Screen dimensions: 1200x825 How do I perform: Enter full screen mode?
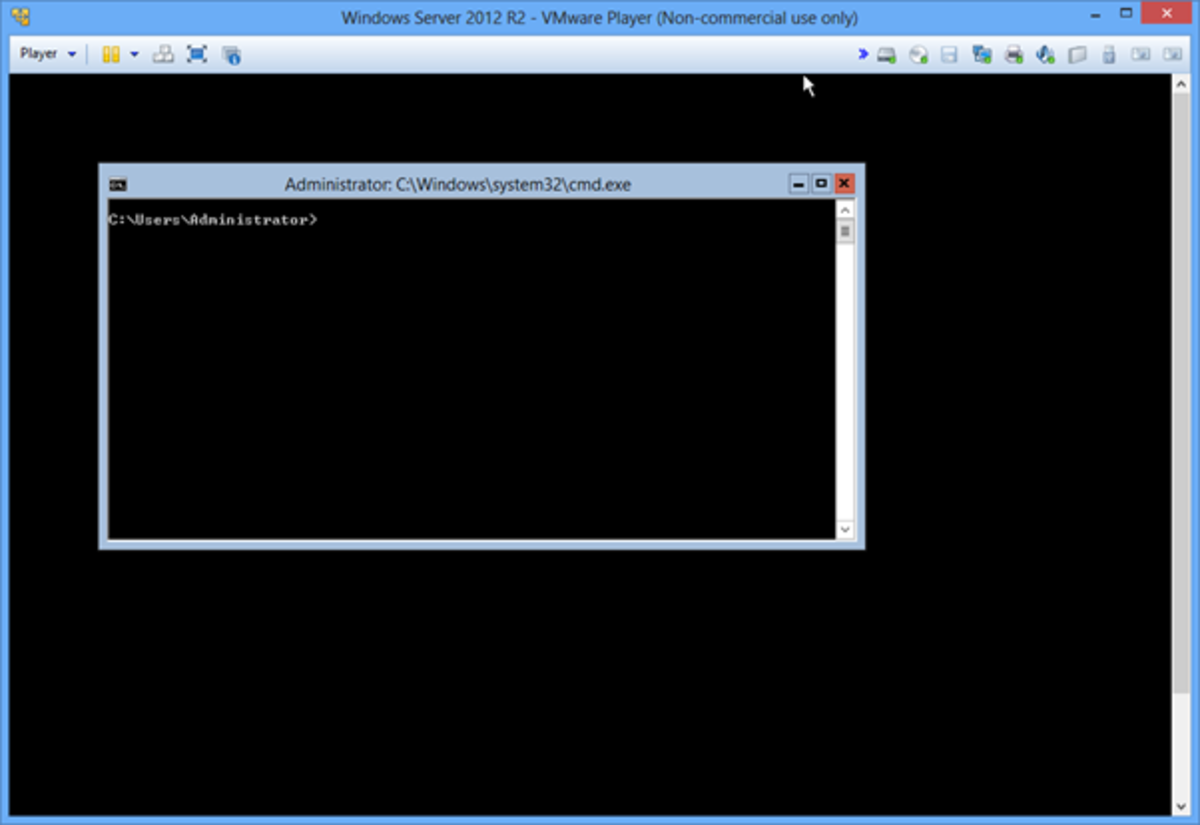coord(197,54)
